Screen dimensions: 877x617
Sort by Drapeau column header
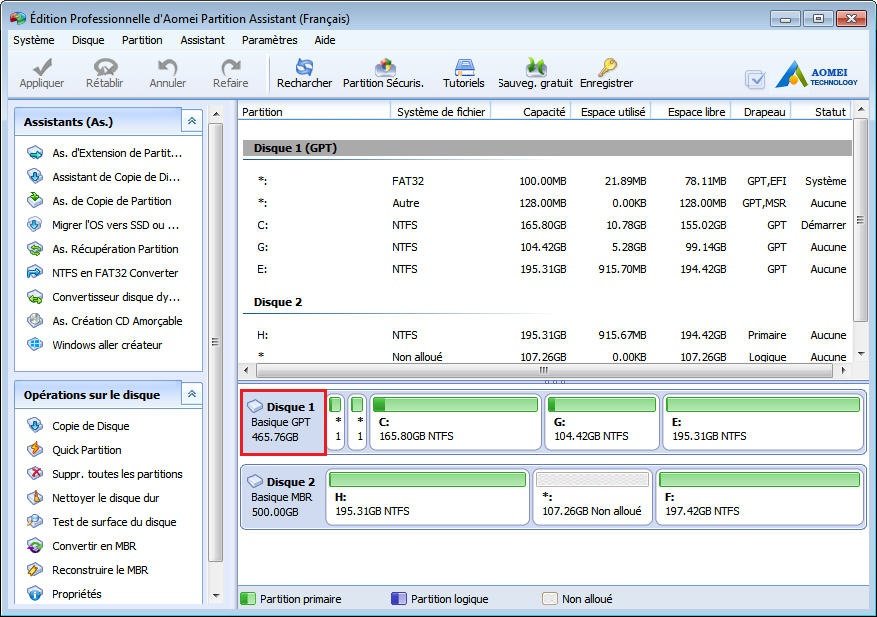[x=762, y=112]
